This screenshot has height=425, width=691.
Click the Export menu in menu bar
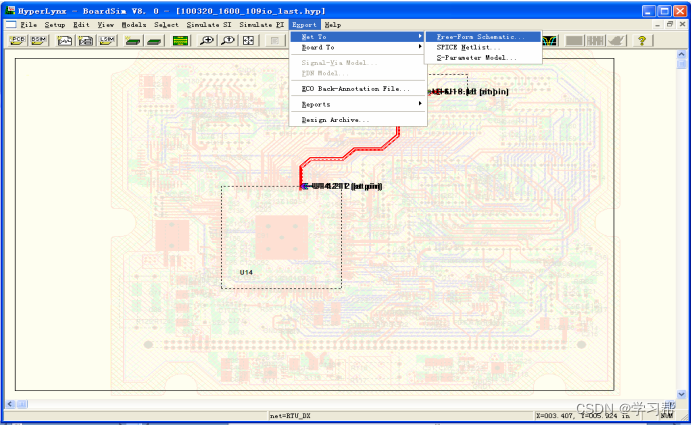304,25
